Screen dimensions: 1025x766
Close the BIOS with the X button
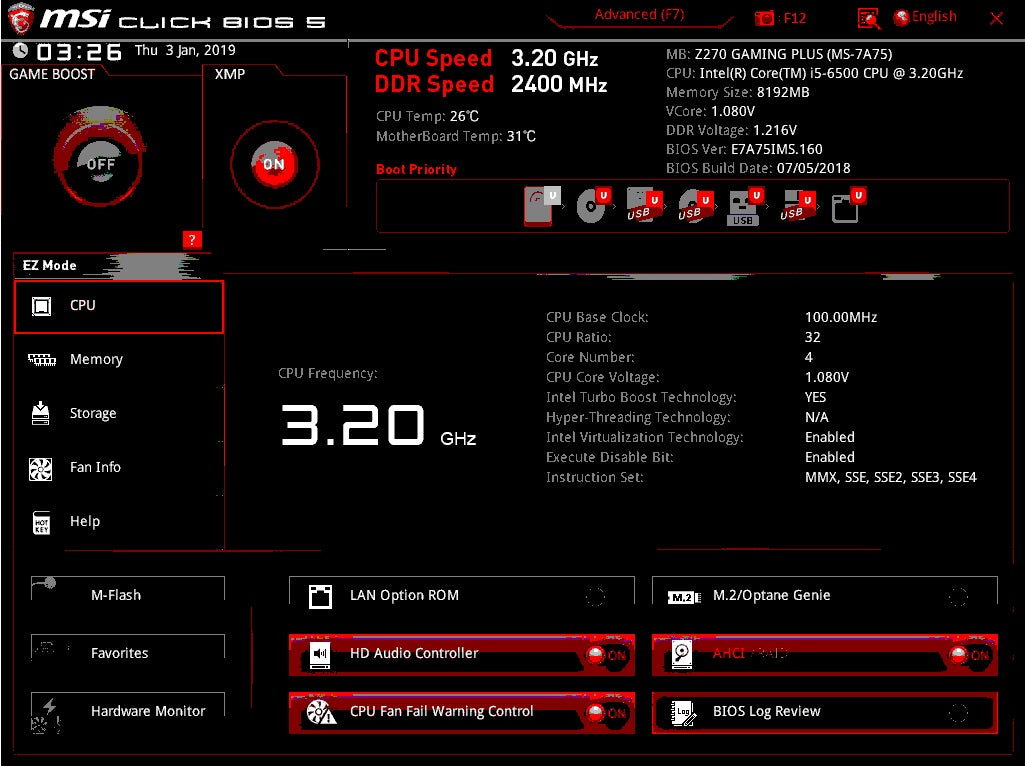click(996, 18)
